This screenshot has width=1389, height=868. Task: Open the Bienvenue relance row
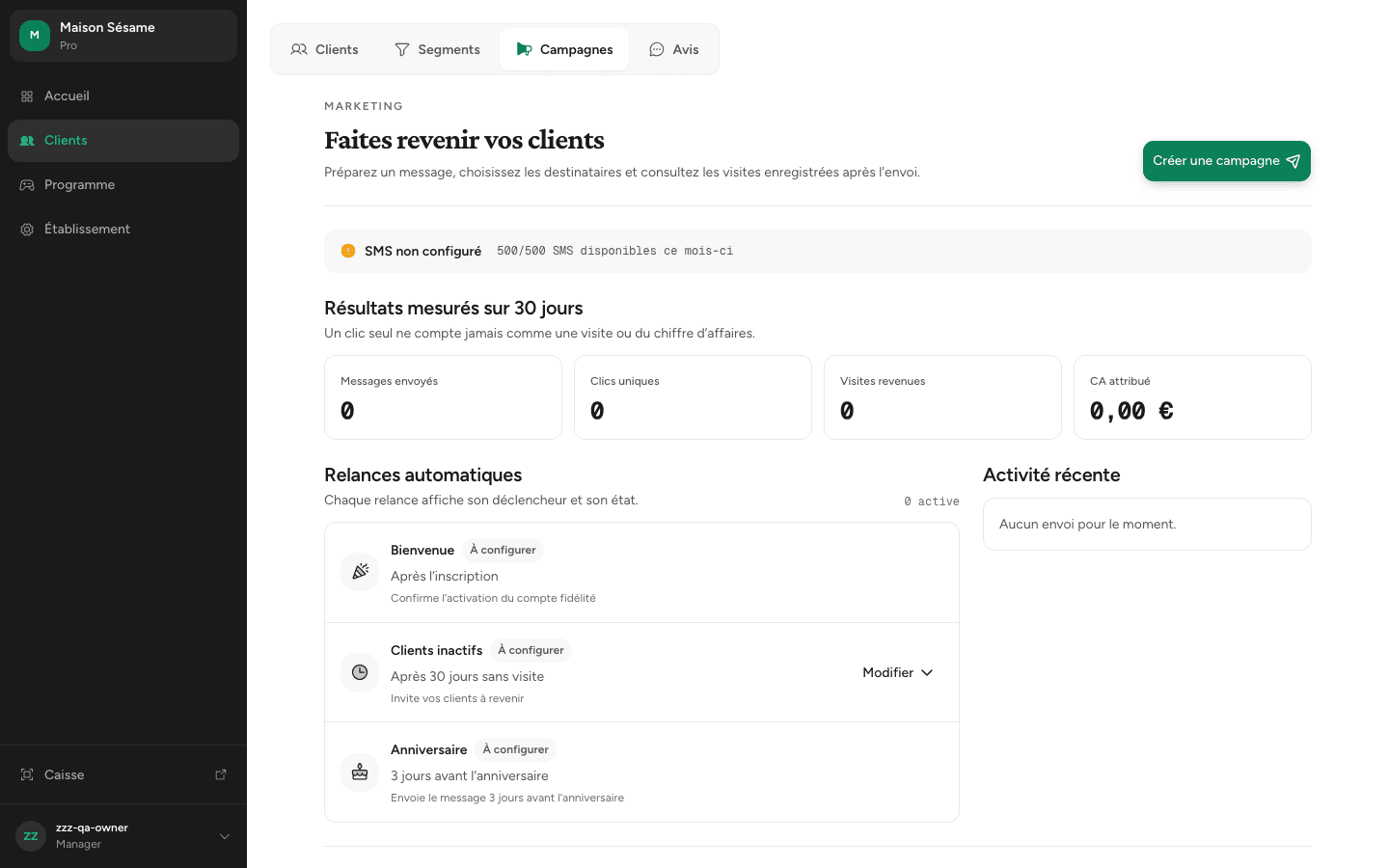click(641, 573)
